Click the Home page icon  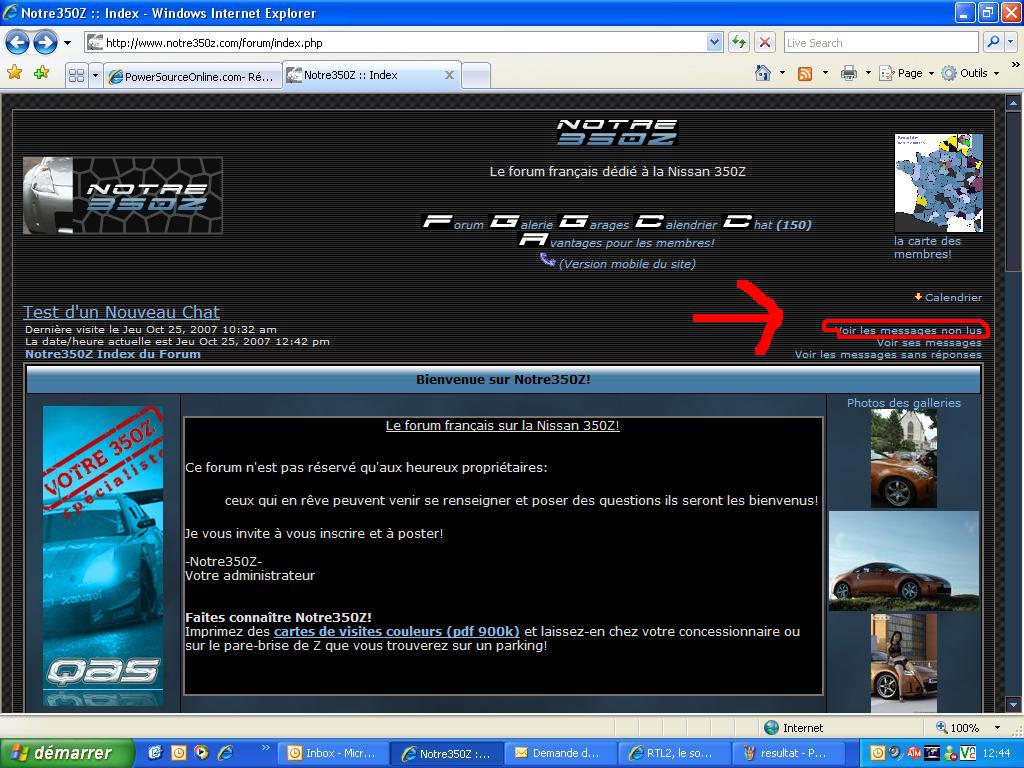pyautogui.click(x=763, y=73)
